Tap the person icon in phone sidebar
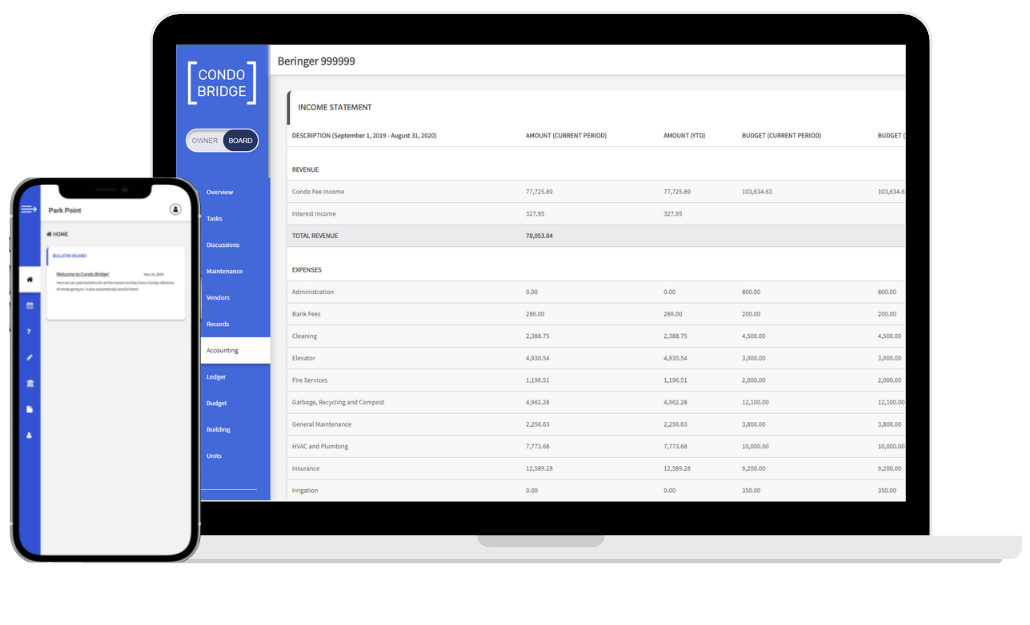The image size is (1030, 625). coord(29,435)
